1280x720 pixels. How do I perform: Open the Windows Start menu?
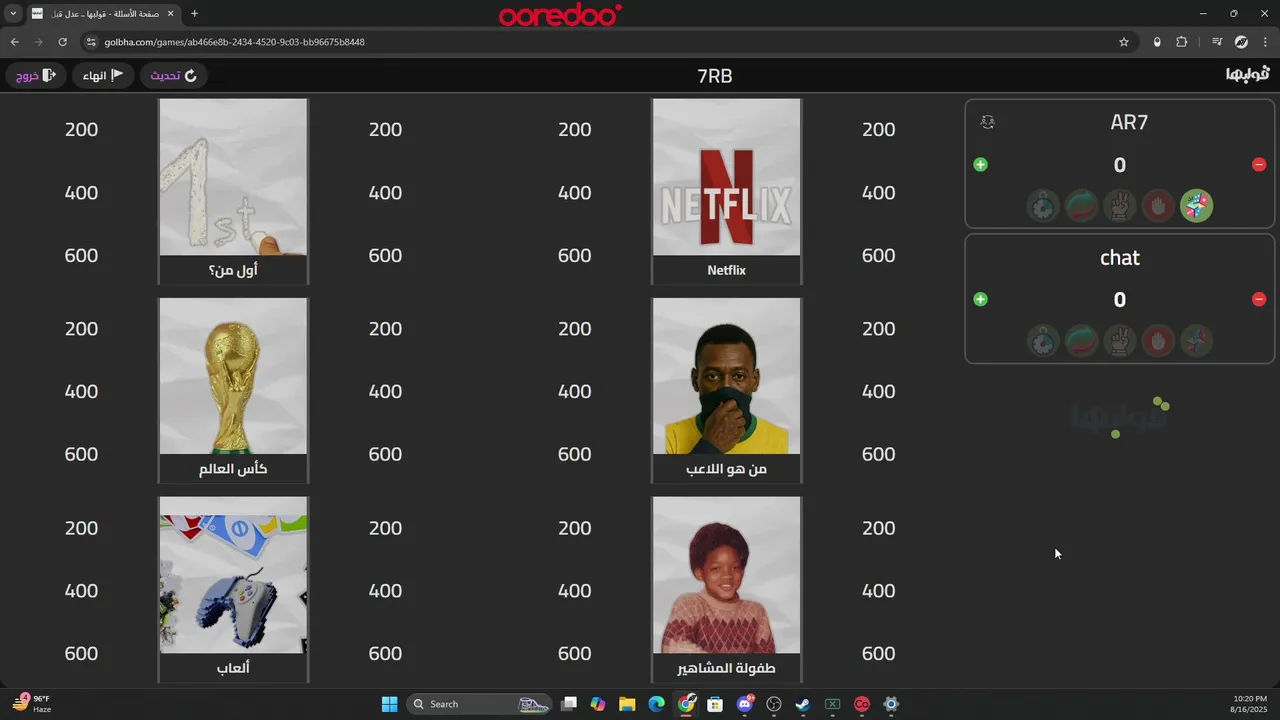coord(389,704)
